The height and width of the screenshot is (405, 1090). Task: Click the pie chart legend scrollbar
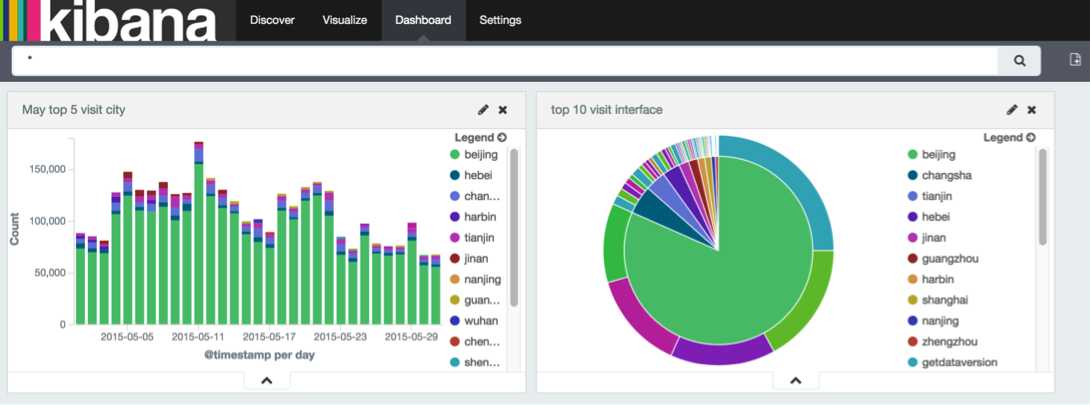pyautogui.click(x=1043, y=197)
